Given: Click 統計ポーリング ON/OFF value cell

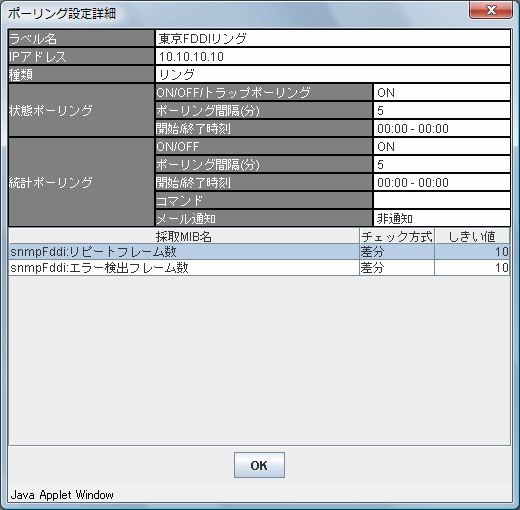Looking at the screenshot, I should coord(442,147).
